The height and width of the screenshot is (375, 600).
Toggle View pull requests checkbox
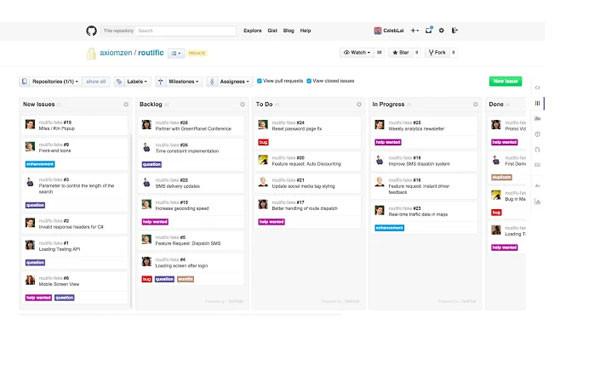[x=259, y=81]
